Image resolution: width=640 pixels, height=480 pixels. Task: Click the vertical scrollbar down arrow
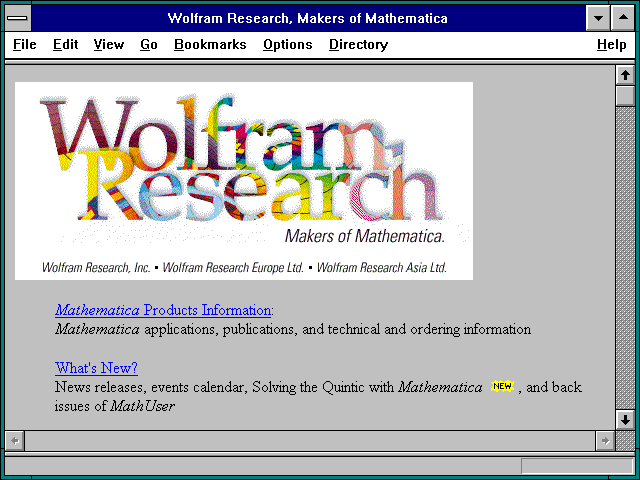(625, 420)
